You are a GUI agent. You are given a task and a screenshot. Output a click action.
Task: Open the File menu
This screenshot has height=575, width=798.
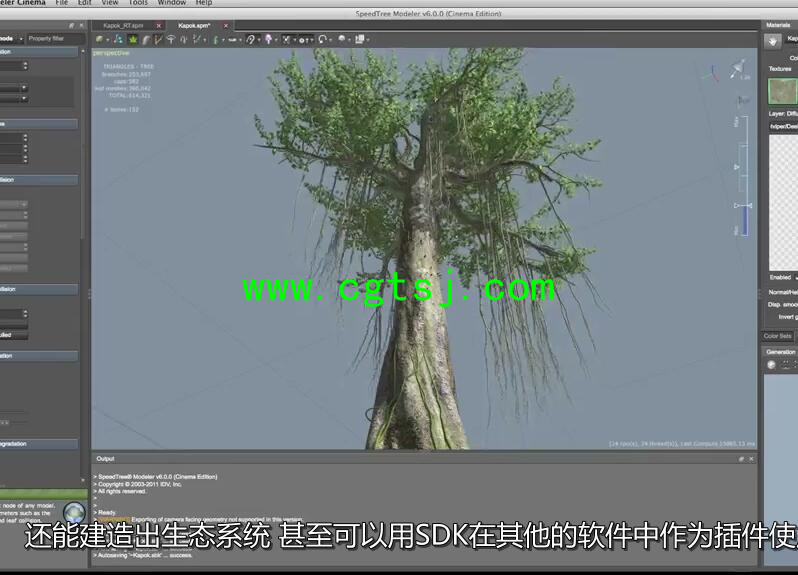[x=62, y=3]
